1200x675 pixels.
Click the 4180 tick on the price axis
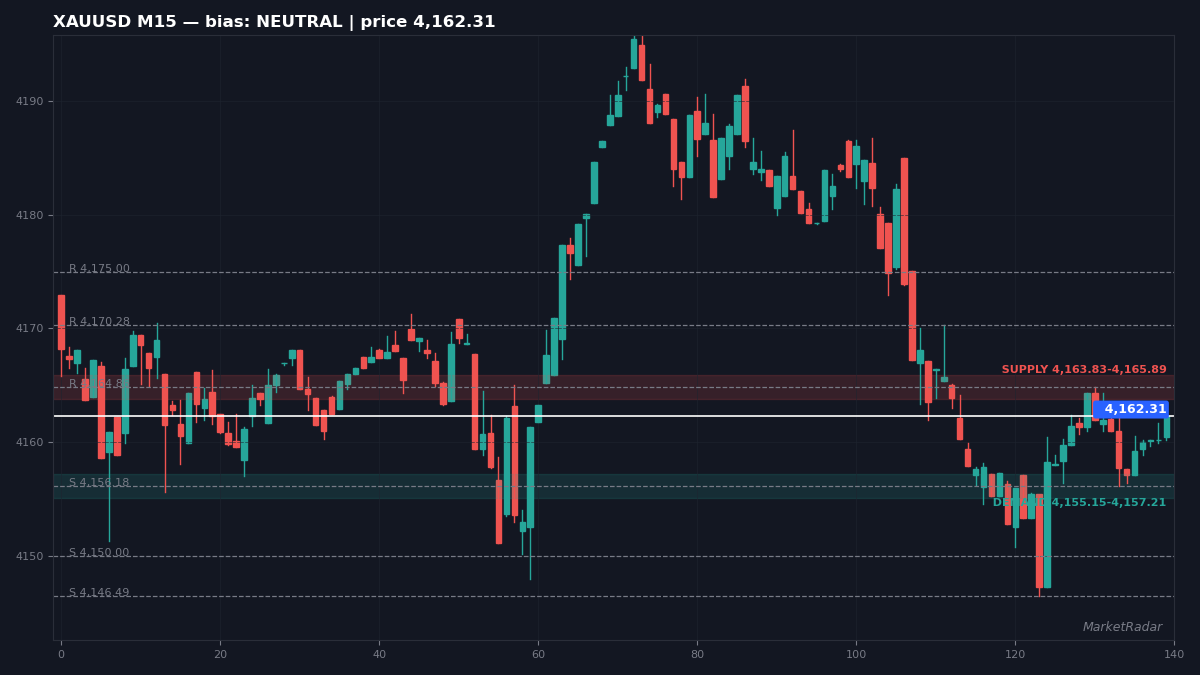29,216
